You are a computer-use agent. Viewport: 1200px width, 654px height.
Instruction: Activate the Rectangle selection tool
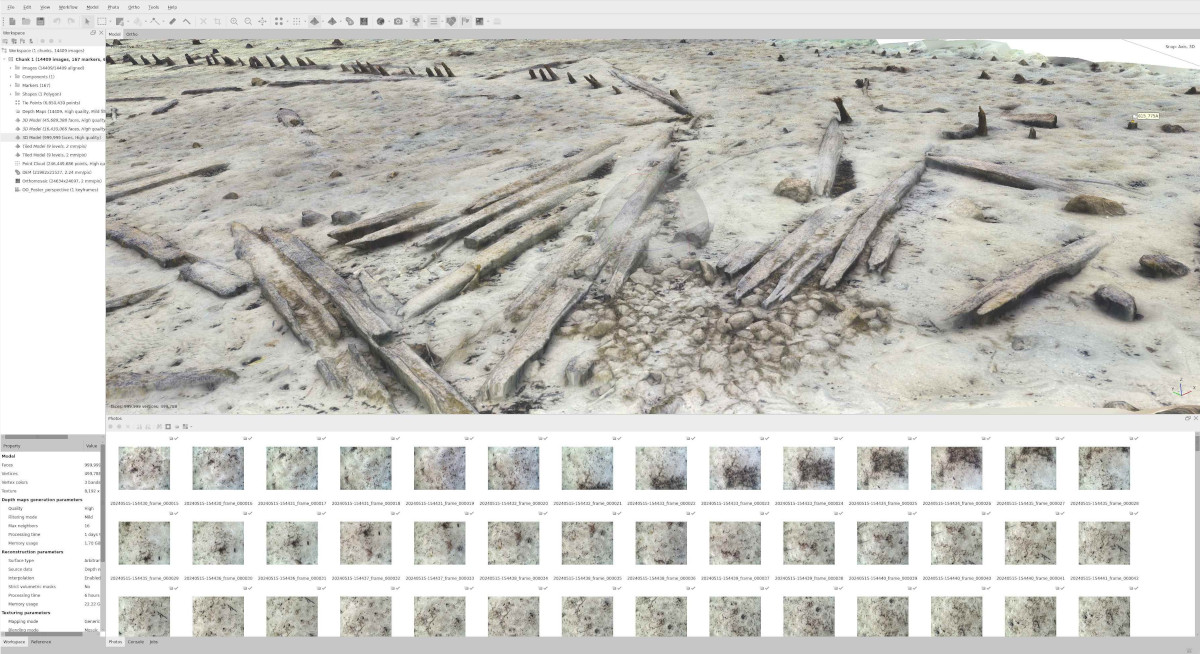click(101, 21)
